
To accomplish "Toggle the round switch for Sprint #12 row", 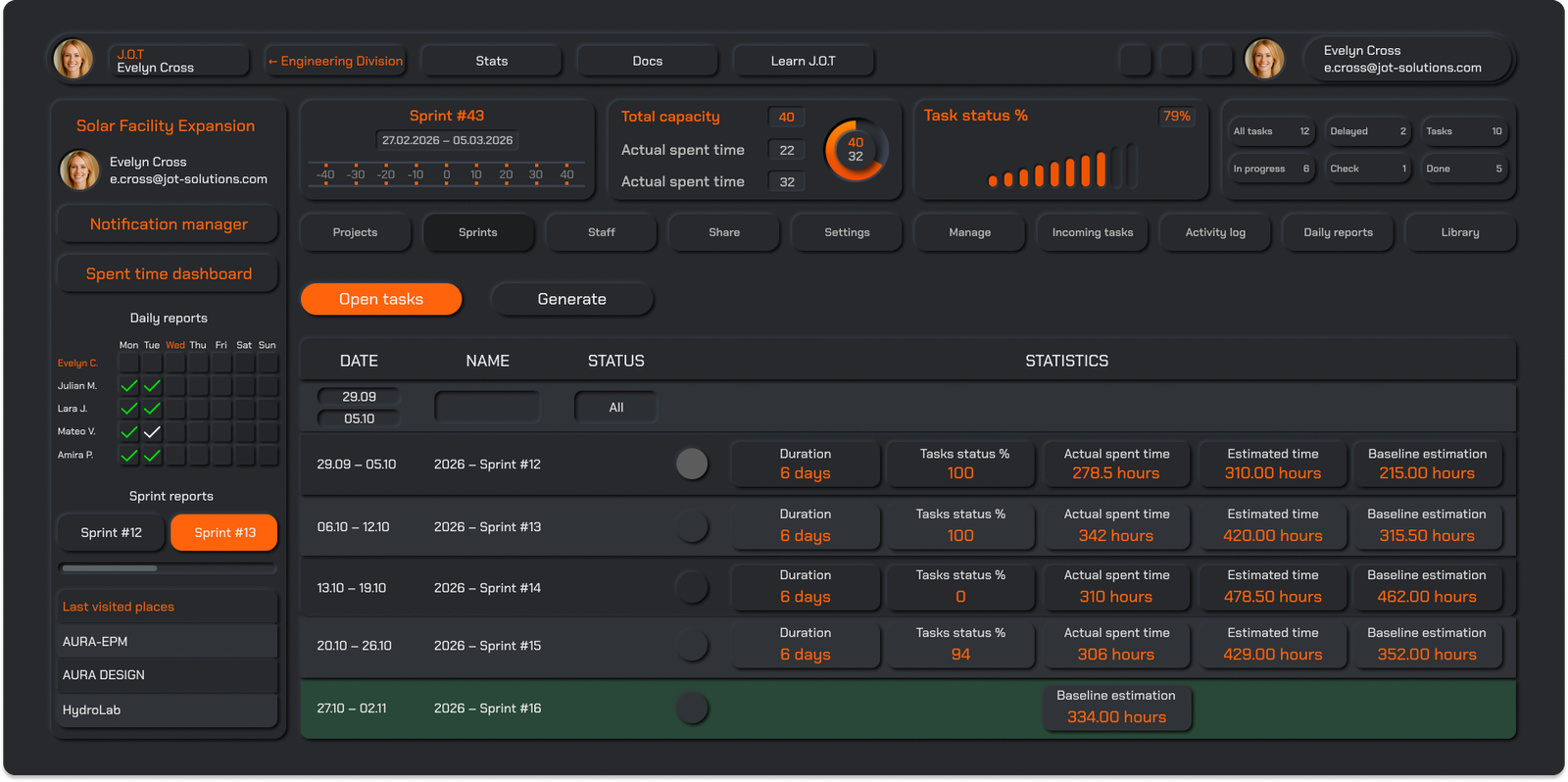I will pos(692,464).
